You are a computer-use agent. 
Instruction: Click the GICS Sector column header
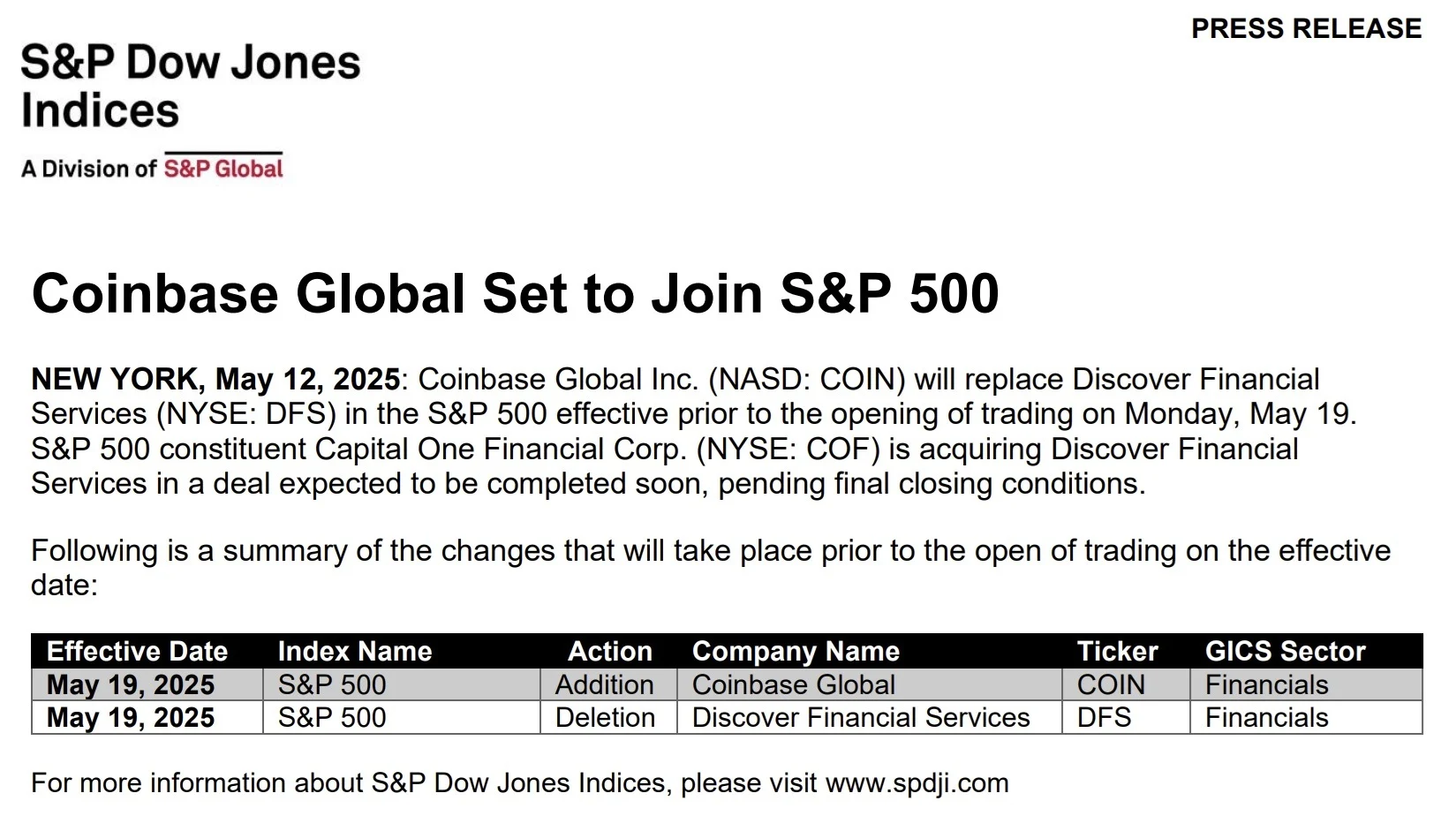pyautogui.click(x=1285, y=652)
